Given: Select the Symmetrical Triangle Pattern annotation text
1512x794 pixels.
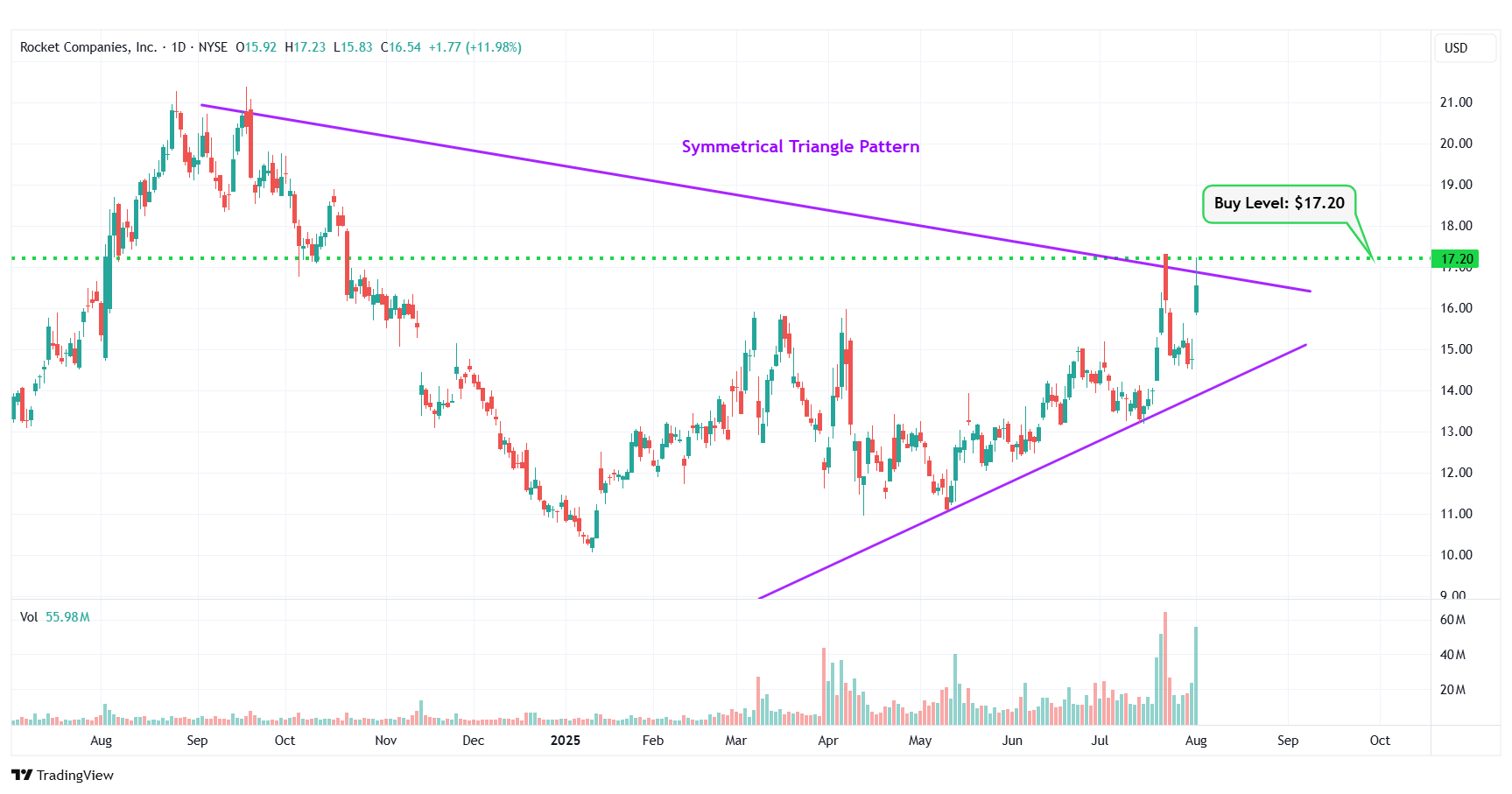Looking at the screenshot, I should 800,146.
